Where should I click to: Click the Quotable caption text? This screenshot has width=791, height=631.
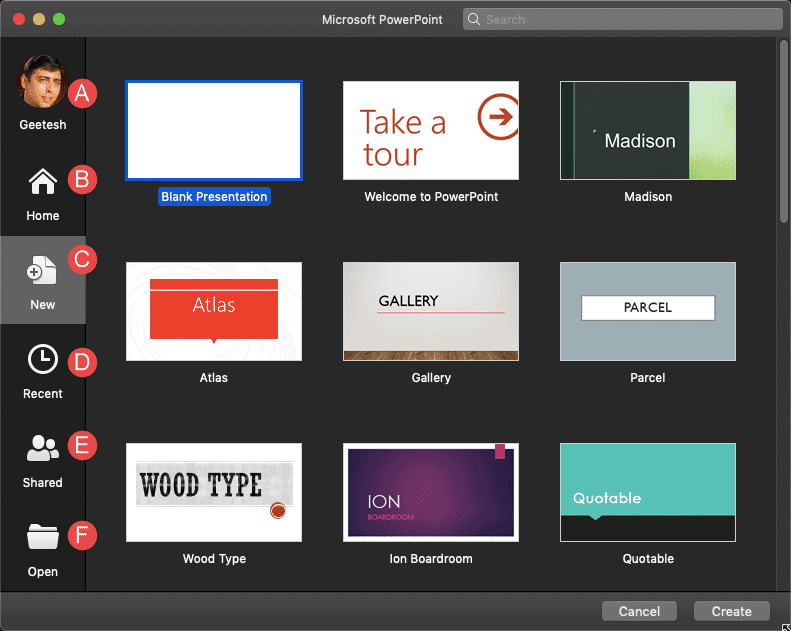[648, 559]
